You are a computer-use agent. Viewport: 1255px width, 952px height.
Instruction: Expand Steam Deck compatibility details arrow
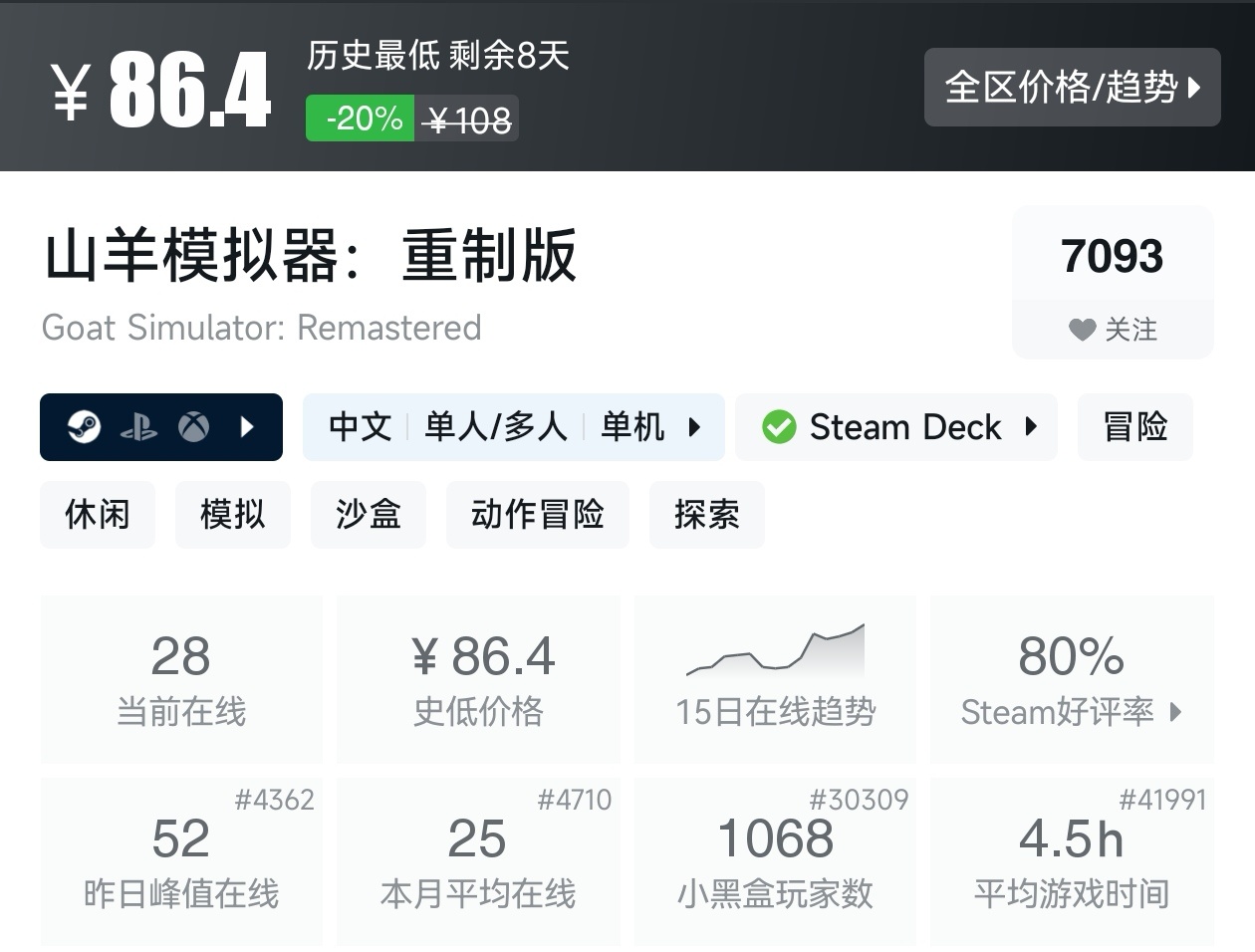coord(1031,427)
